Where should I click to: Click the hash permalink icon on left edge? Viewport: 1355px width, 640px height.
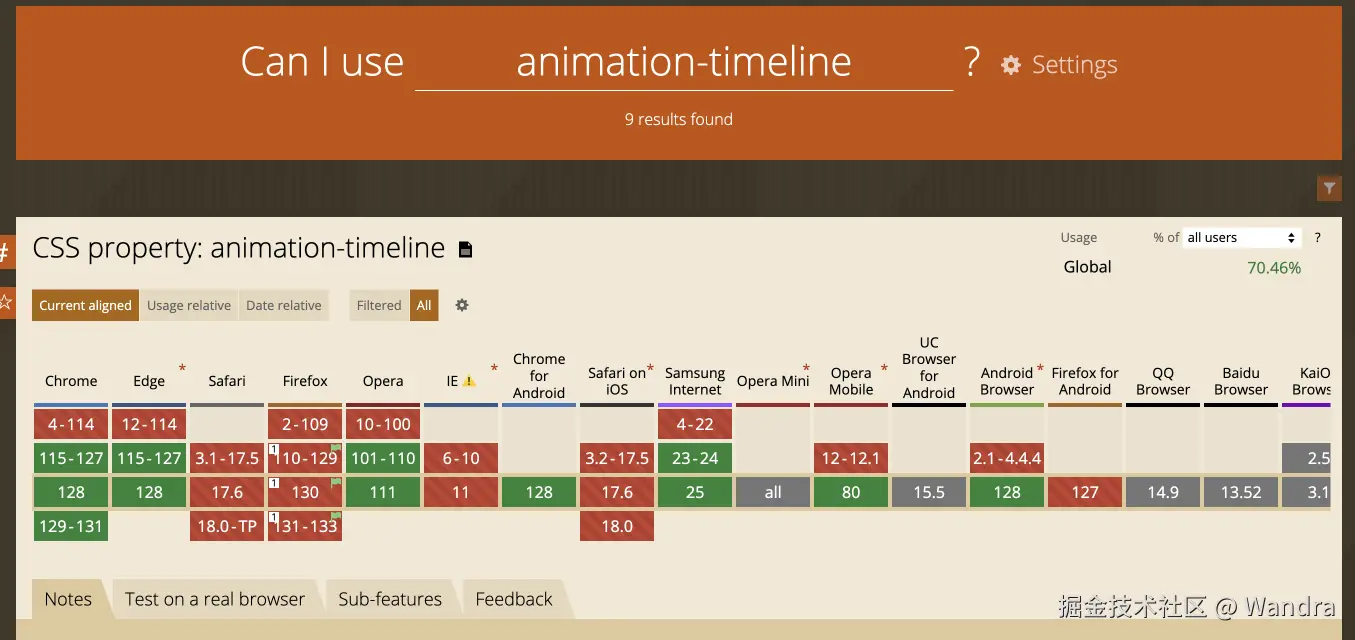pyautogui.click(x=5, y=252)
